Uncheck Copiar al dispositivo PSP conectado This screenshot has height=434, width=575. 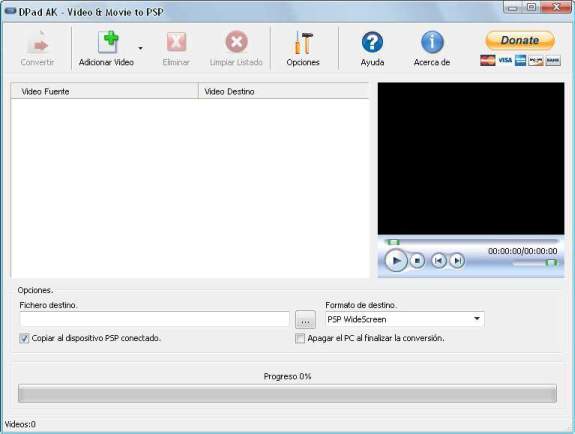coord(24,338)
